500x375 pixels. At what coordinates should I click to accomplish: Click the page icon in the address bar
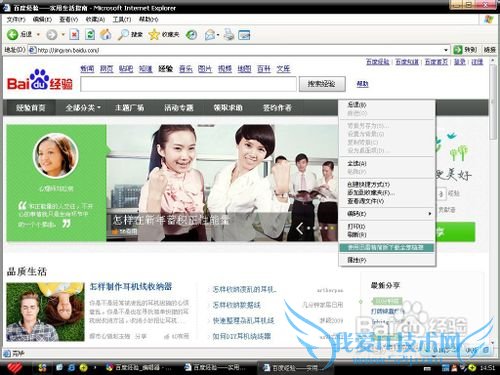point(32,50)
